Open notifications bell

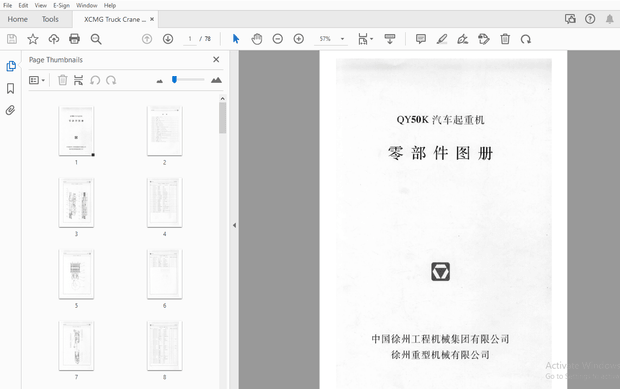(x=610, y=19)
